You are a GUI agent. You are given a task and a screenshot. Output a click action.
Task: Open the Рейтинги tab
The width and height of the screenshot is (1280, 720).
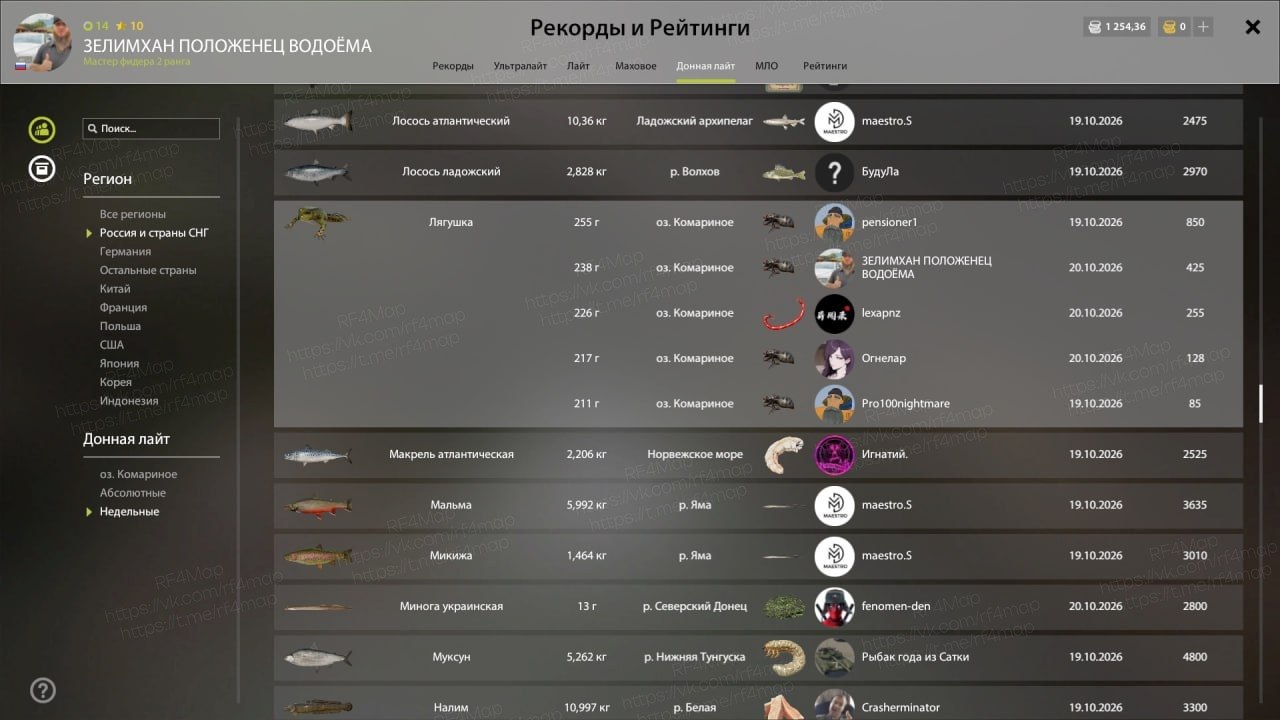(825, 66)
